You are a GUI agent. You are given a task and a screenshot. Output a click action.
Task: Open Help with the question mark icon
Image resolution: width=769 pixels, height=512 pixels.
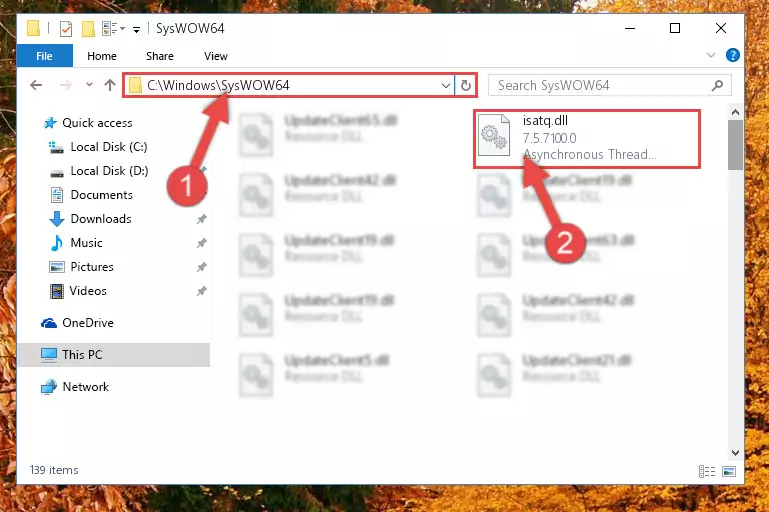(733, 55)
